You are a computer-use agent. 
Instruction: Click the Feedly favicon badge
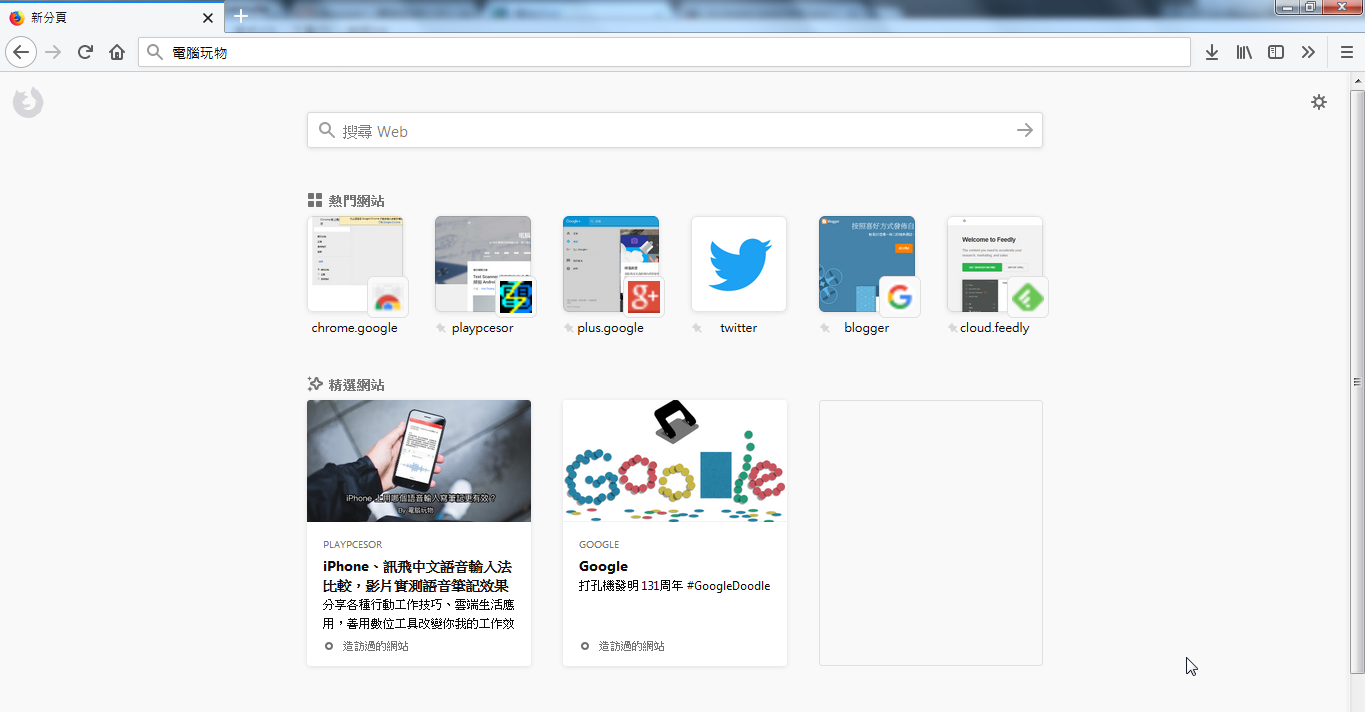click(1028, 297)
